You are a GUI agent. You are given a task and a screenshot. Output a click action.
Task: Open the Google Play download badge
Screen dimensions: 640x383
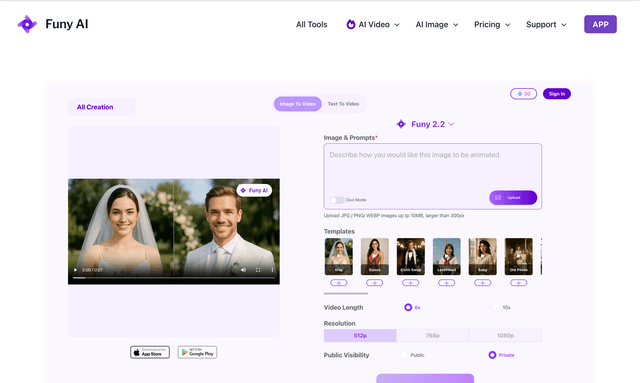point(198,352)
